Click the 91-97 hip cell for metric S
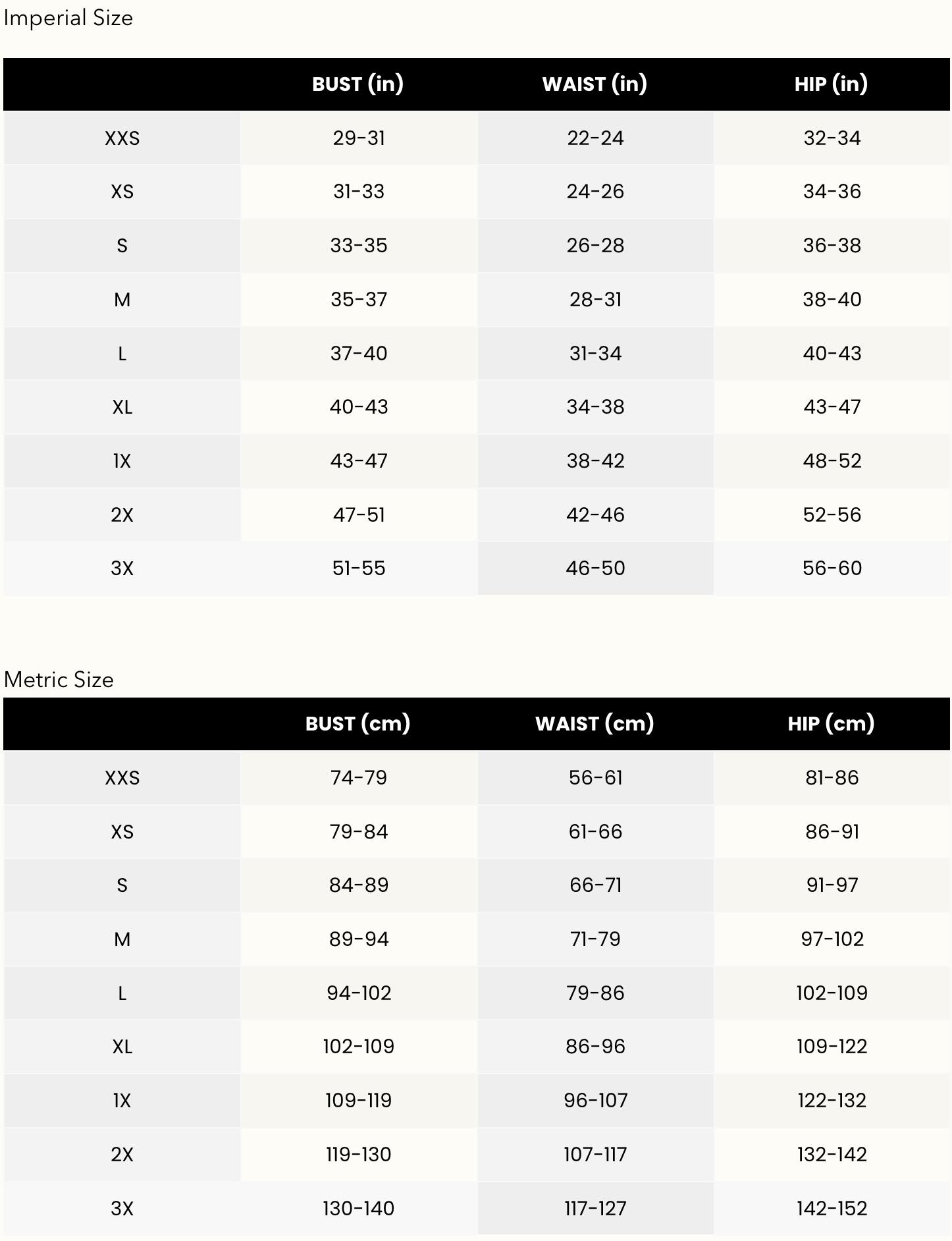This screenshot has width=952, height=1241. click(x=832, y=885)
